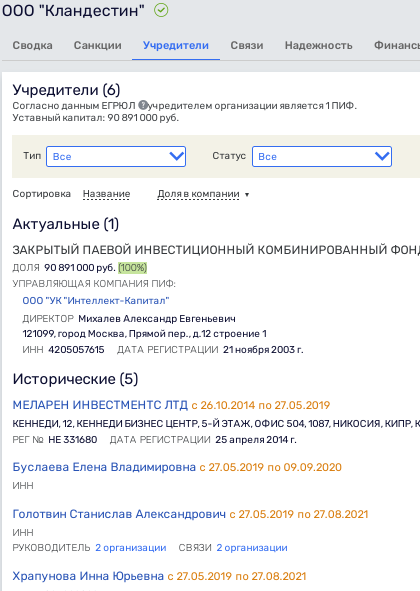Select the Учредители tab
Viewport: 420px width, 591px height.
click(x=176, y=45)
